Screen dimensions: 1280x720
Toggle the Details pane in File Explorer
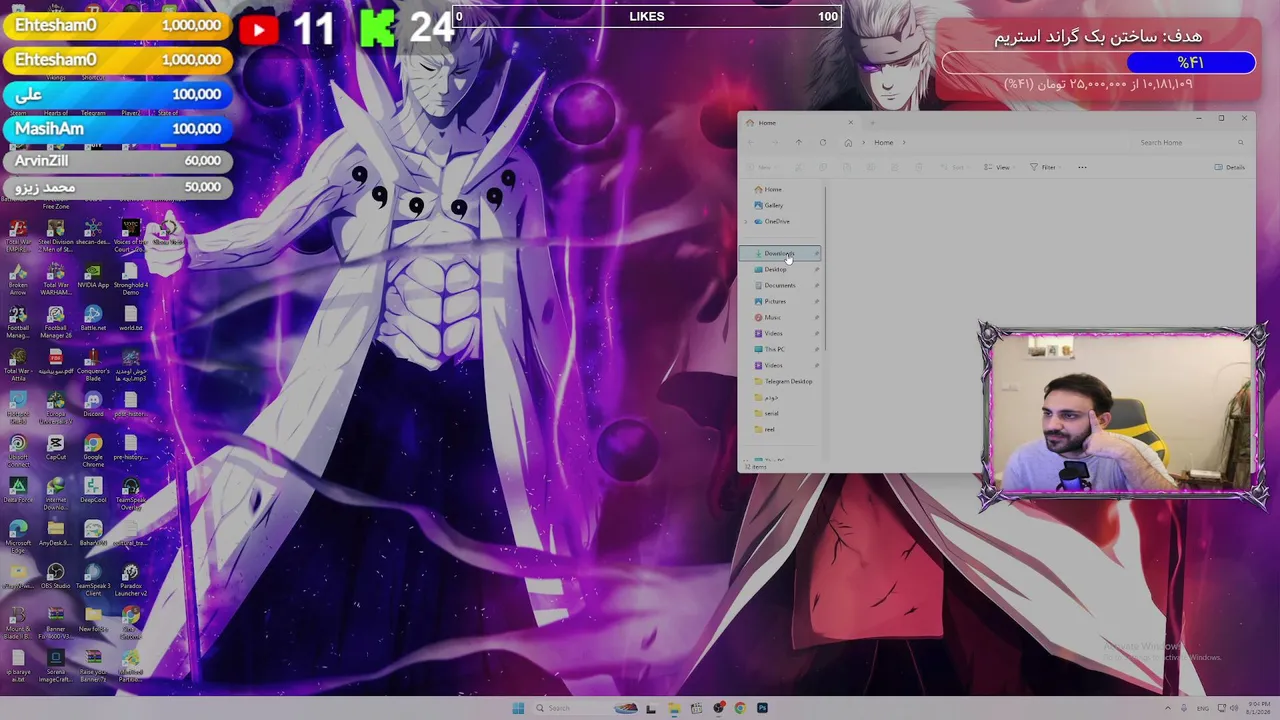tap(1229, 167)
